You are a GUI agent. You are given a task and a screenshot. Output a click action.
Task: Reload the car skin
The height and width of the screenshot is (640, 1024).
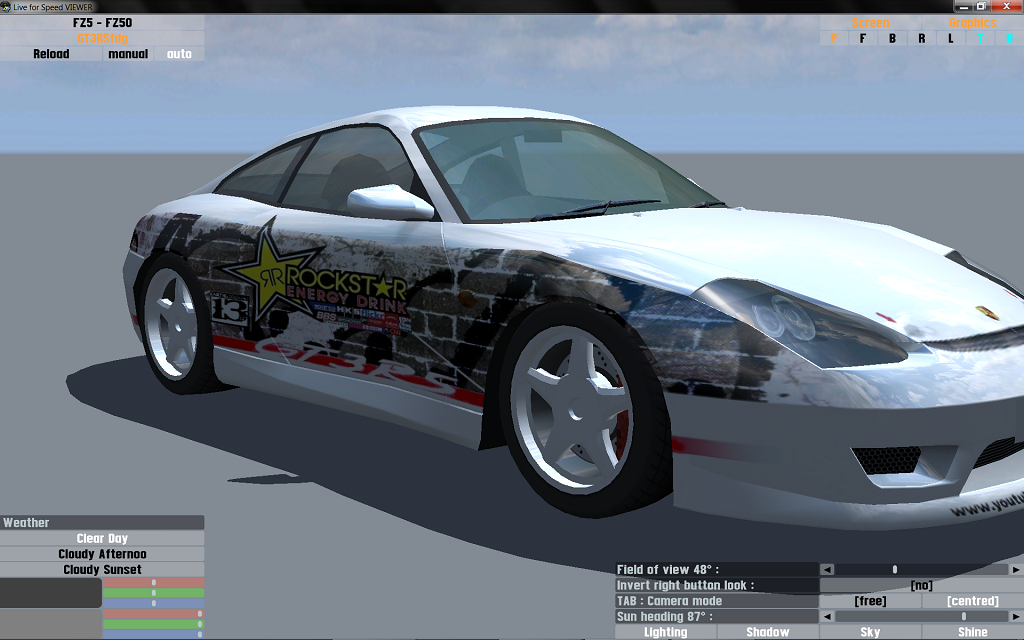(51, 54)
